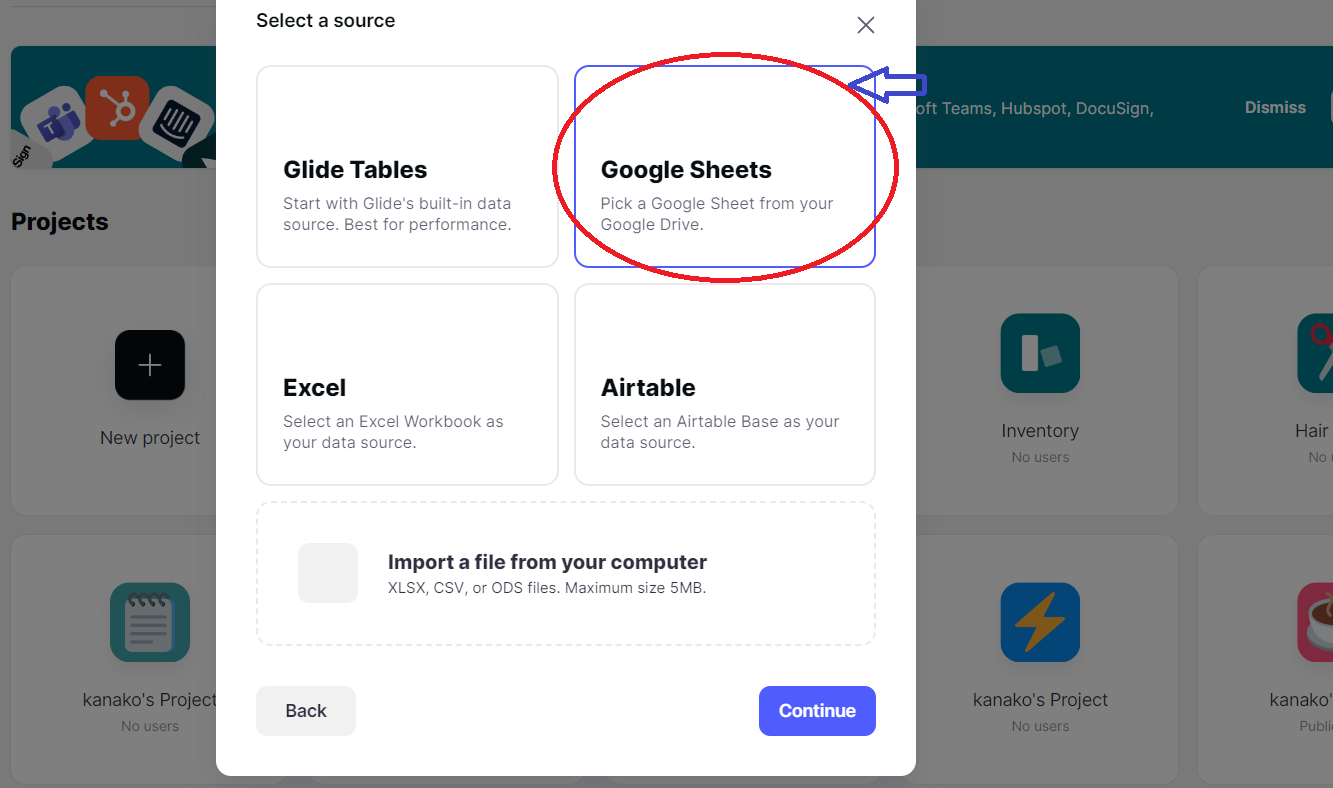Select the Airtable source option

click(725, 384)
